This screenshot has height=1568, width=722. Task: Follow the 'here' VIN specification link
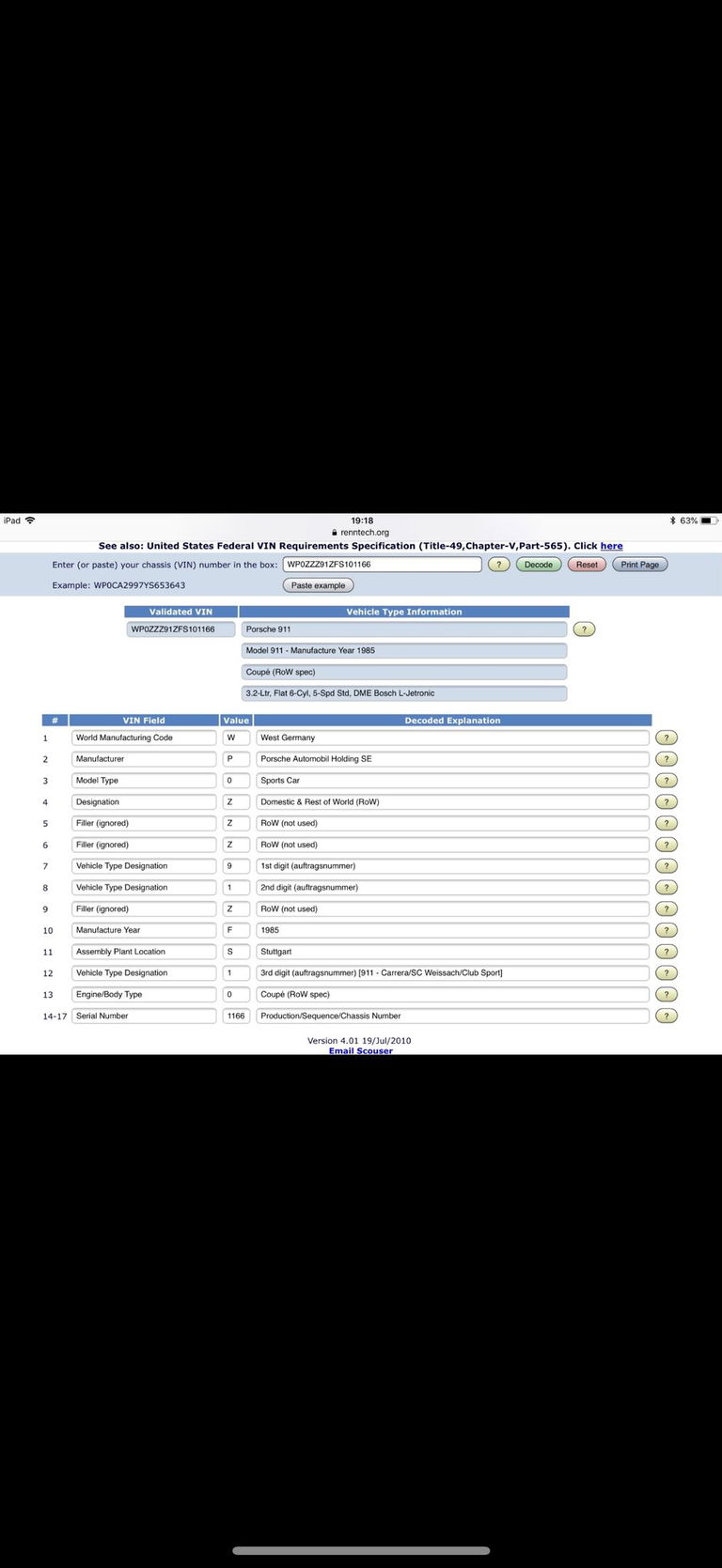pyautogui.click(x=611, y=546)
